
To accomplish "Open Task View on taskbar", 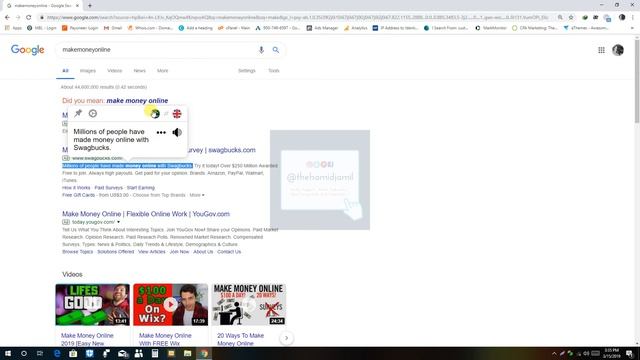I will pos(40,353).
